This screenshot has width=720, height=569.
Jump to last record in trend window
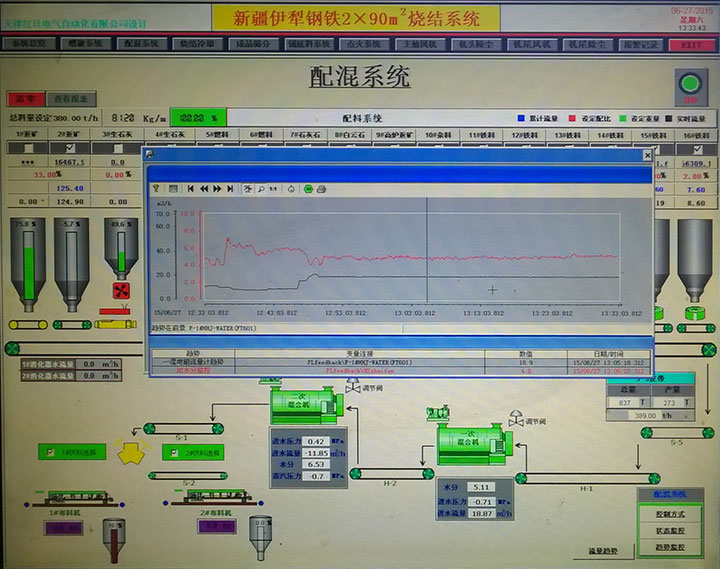click(x=232, y=188)
